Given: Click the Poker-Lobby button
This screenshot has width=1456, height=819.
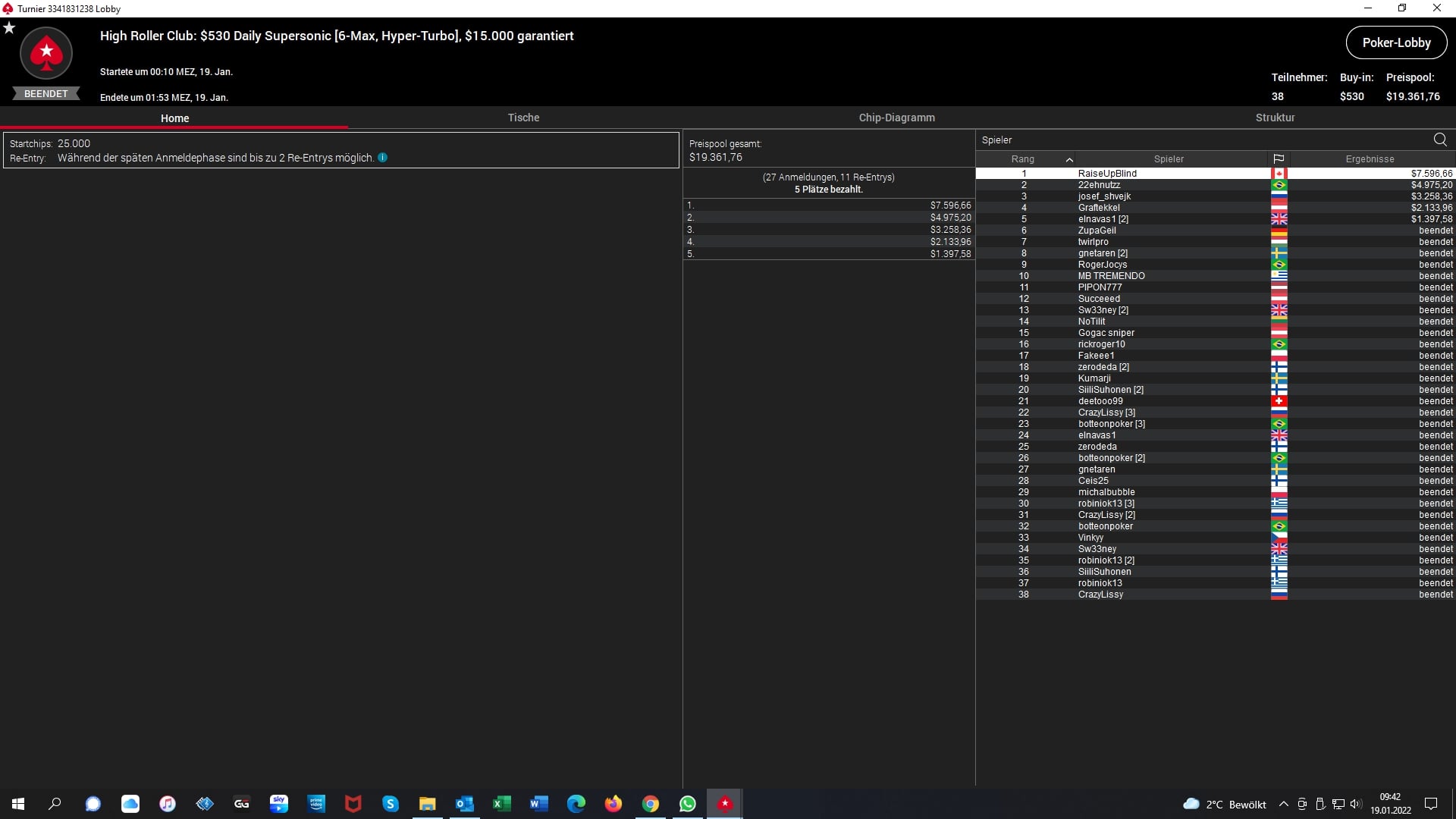Looking at the screenshot, I should pos(1396,42).
